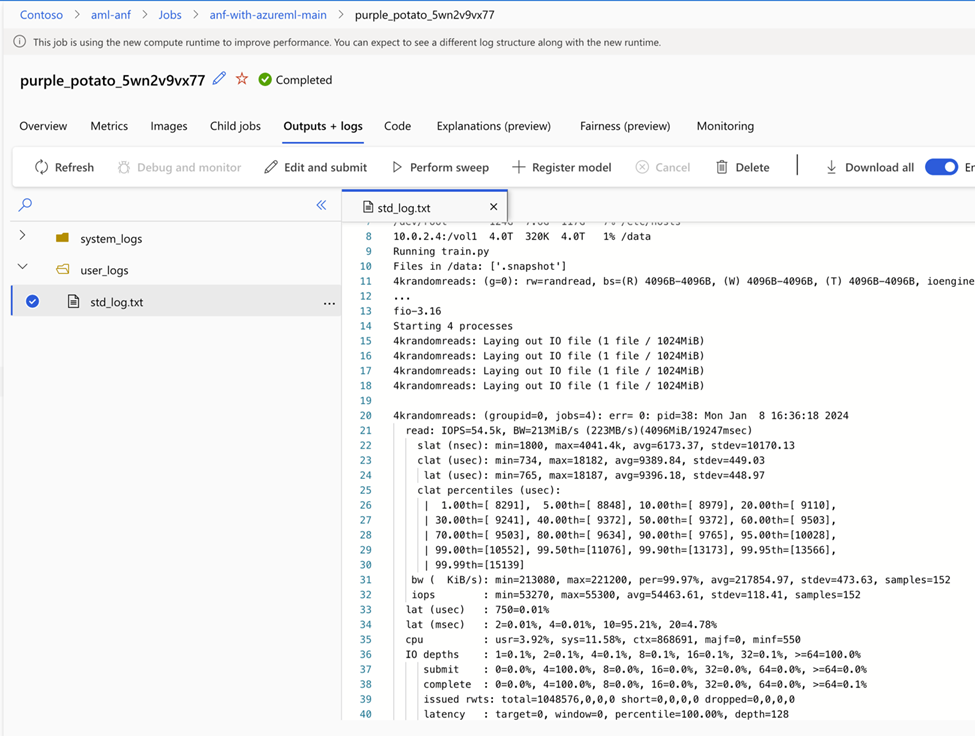The image size is (975, 736).
Task: Select the Outputs + logs tab
Action: (323, 126)
